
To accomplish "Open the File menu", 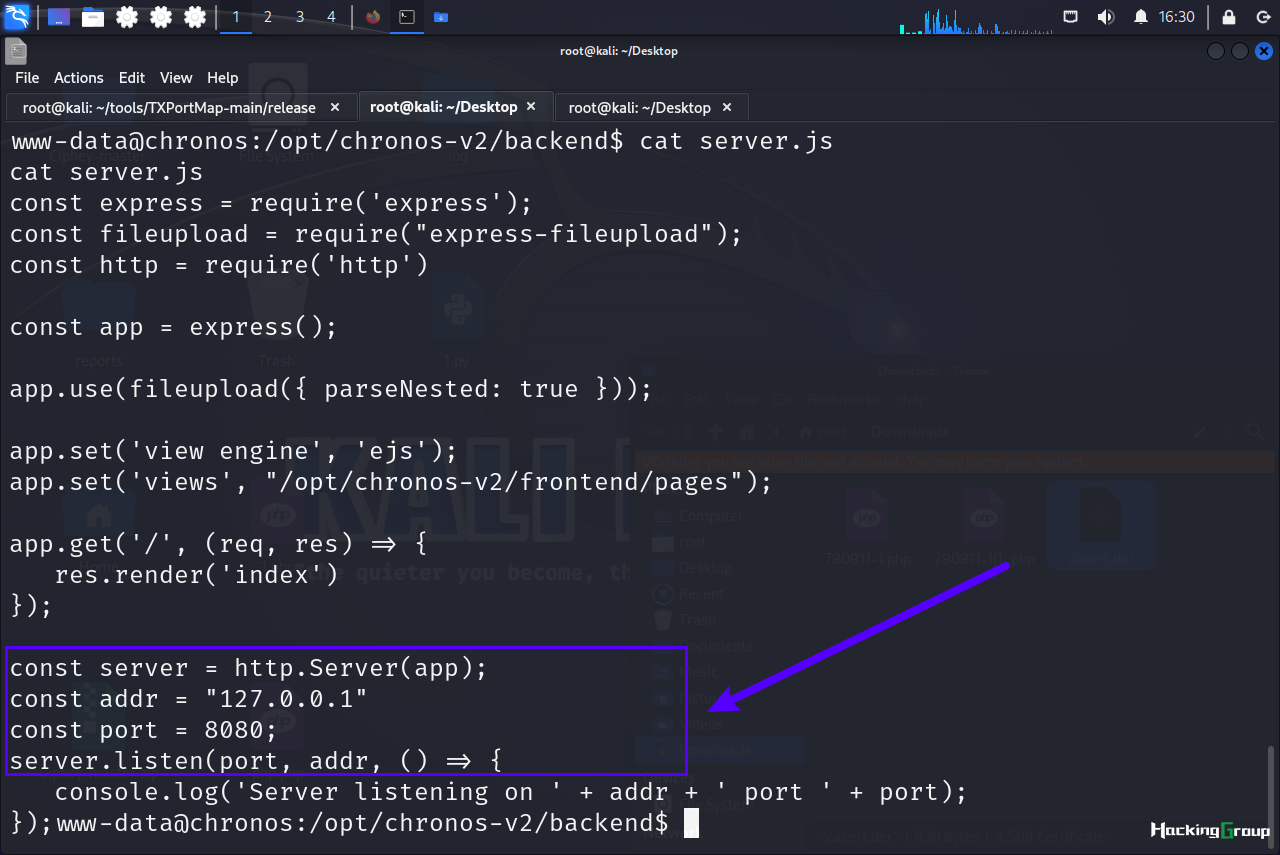I will [27, 77].
